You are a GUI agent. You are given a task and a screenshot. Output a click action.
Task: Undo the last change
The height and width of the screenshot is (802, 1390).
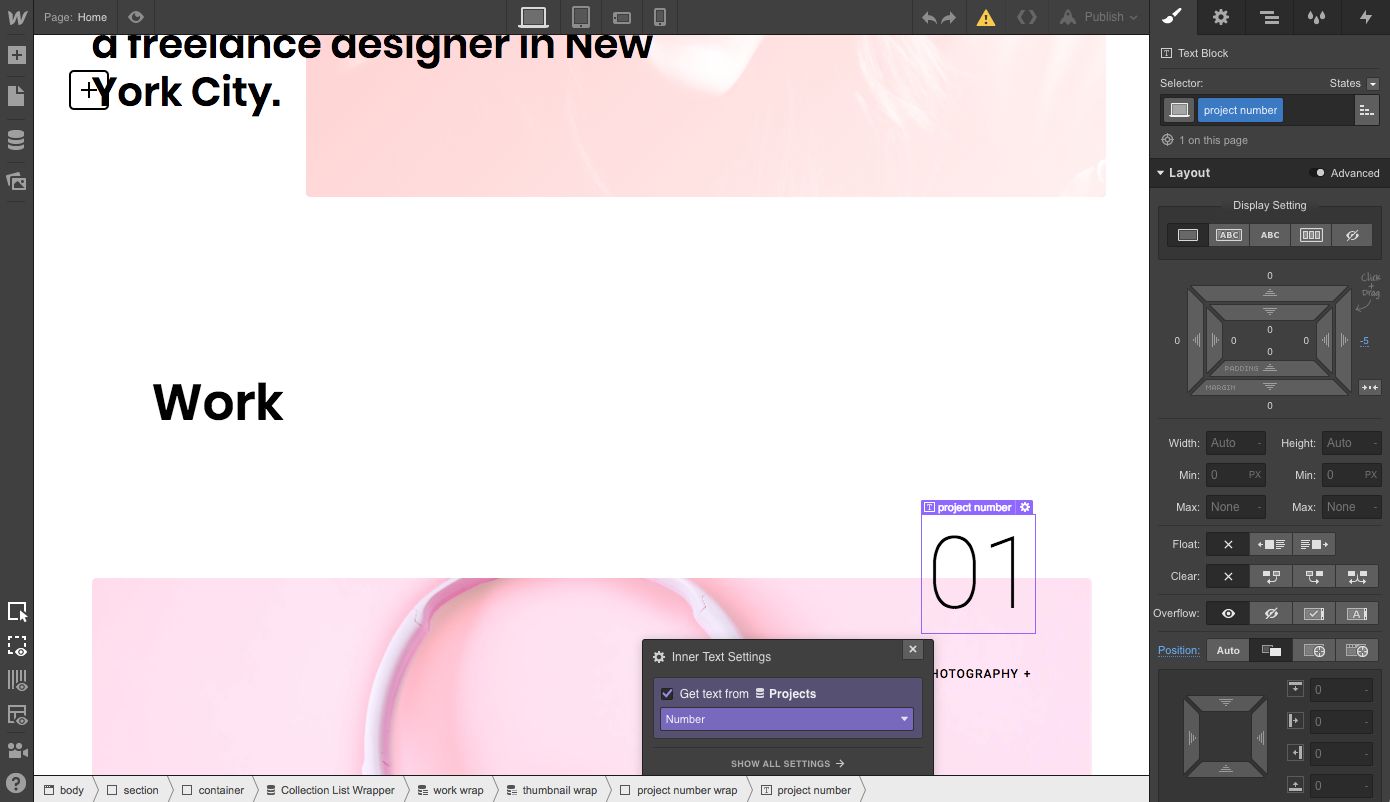pyautogui.click(x=929, y=17)
